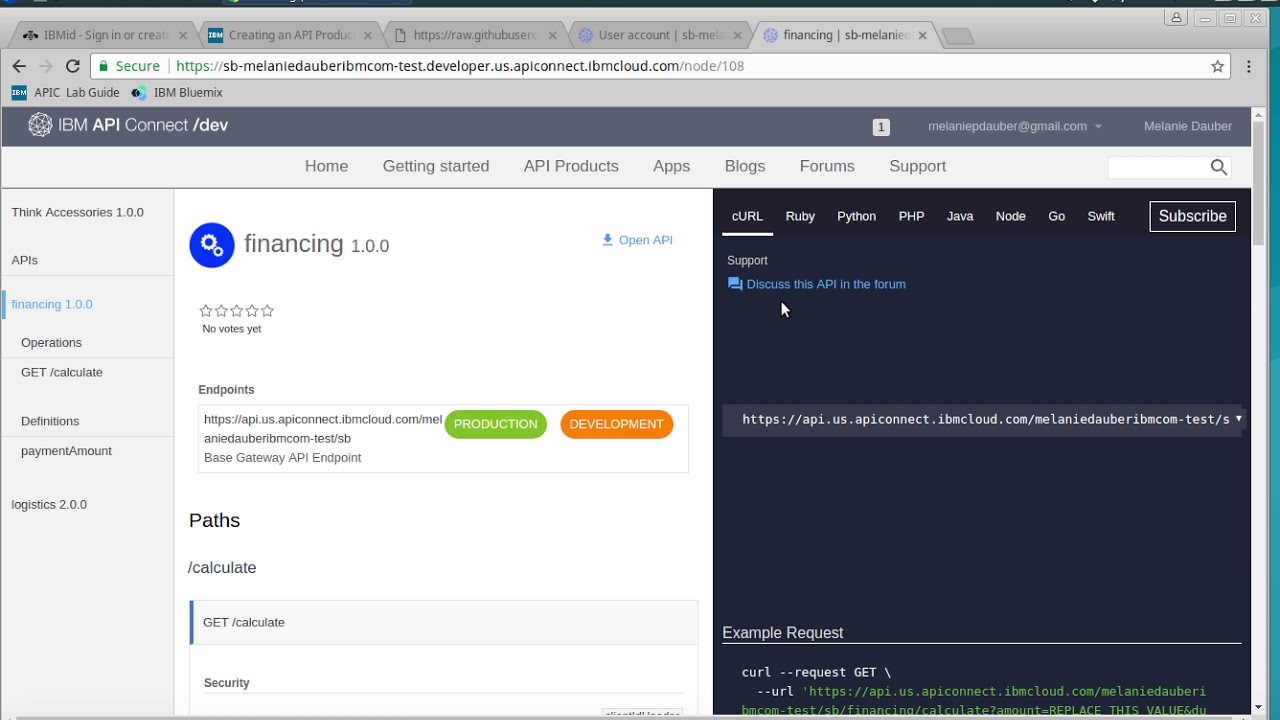Close the raw.githubusercontent tab
Image resolution: width=1280 pixels, height=720 pixels.
coord(552,35)
